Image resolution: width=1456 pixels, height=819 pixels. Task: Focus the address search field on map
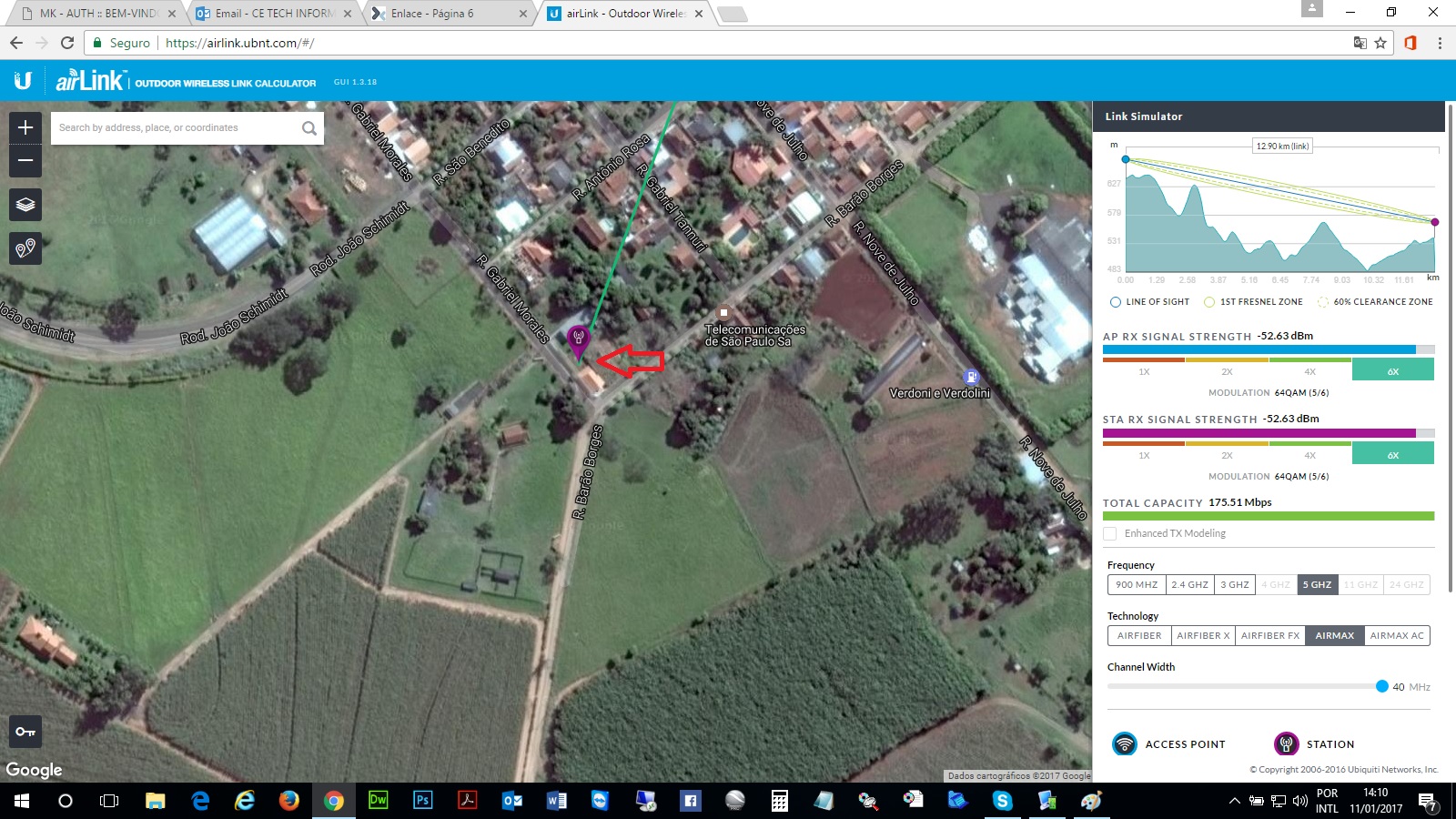(173, 128)
